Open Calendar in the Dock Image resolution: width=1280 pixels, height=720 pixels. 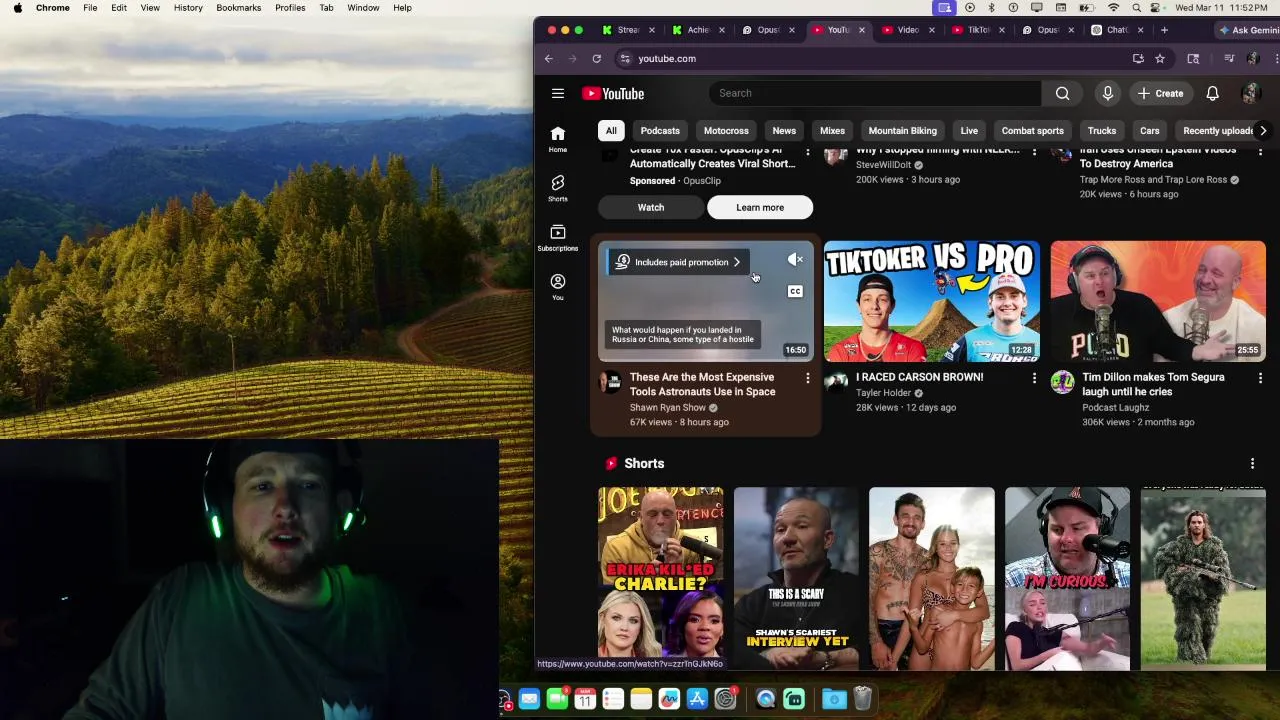[585, 699]
